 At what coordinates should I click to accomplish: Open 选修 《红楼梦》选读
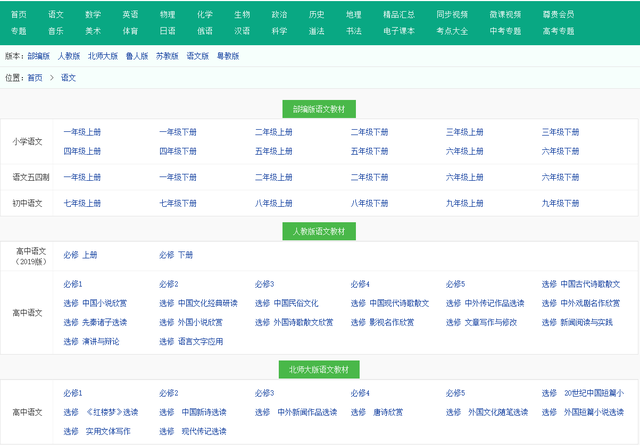pyautogui.click(x=101, y=412)
